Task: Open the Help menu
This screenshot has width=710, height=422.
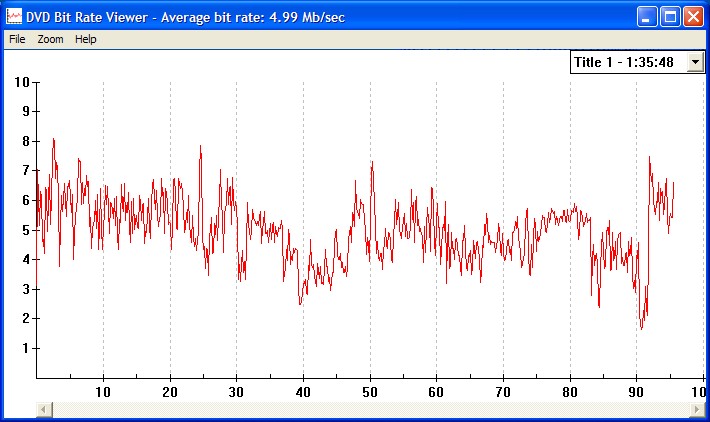Action: [x=86, y=39]
